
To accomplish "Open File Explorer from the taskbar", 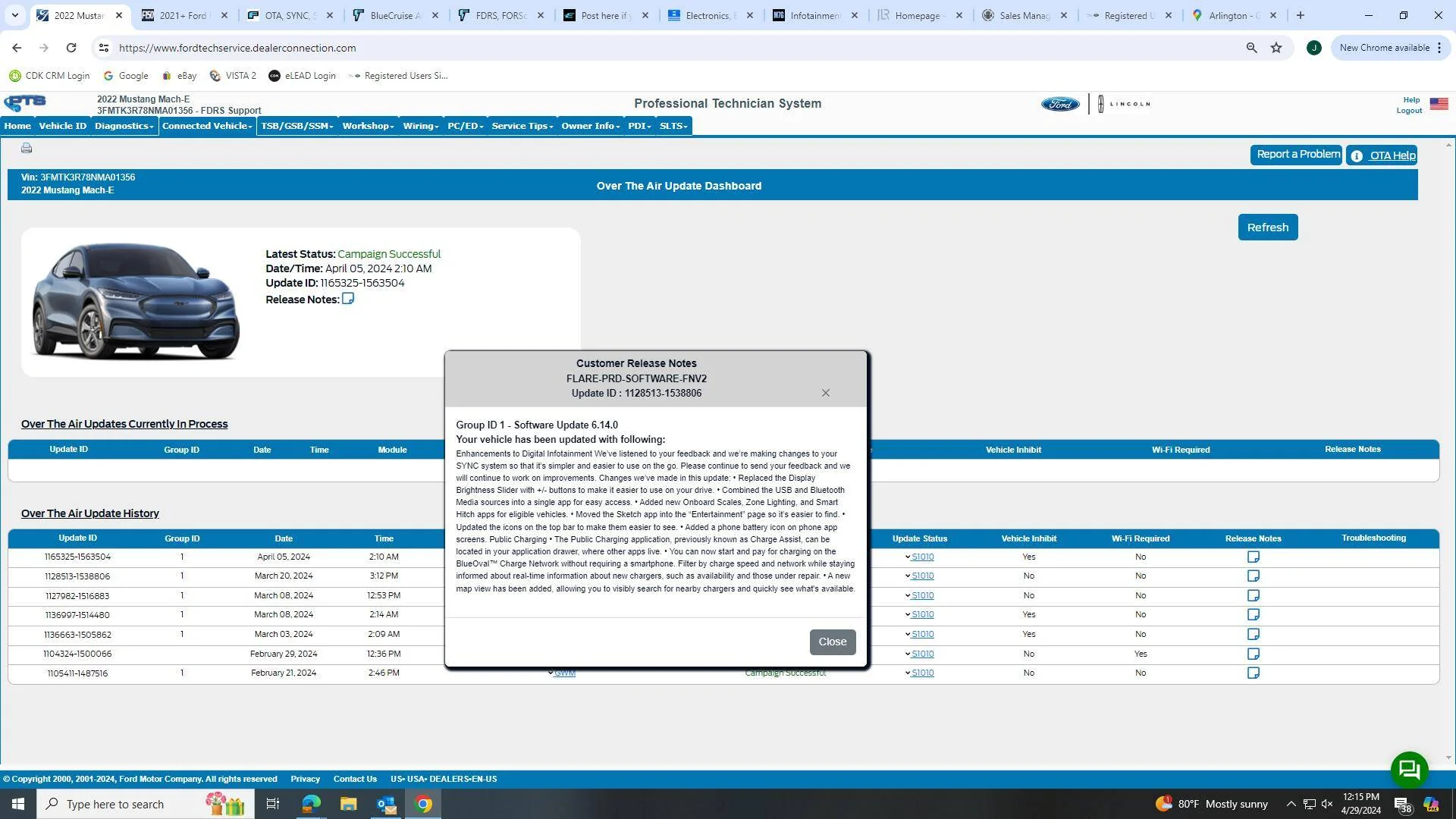I will click(348, 804).
